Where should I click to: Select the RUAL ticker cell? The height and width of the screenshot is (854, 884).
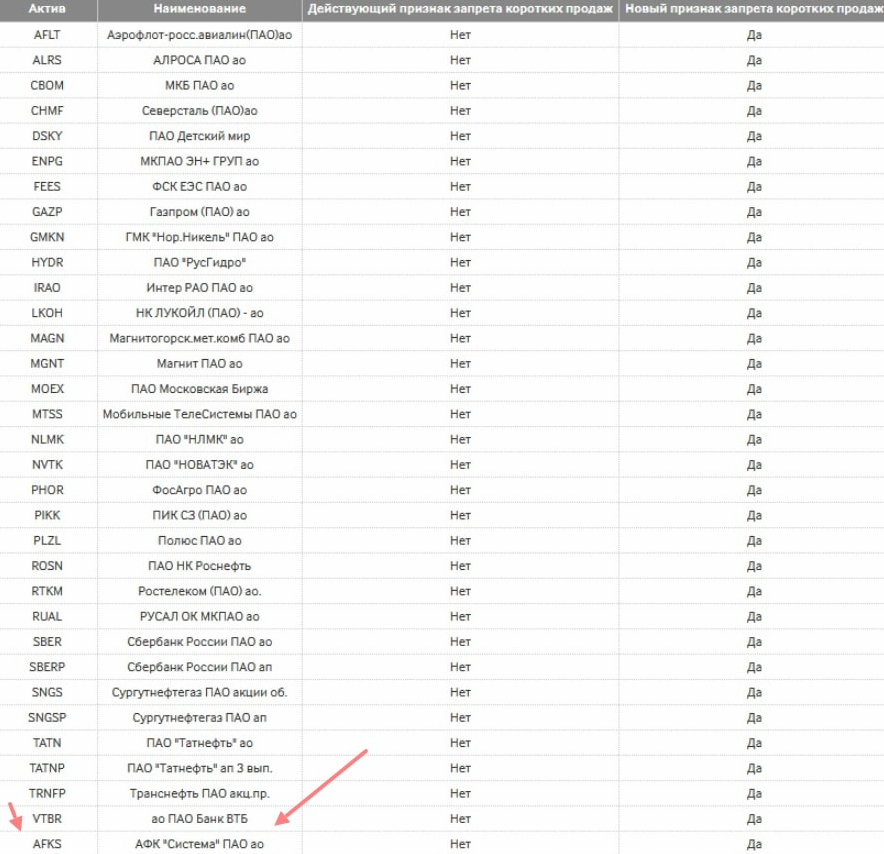pos(47,617)
